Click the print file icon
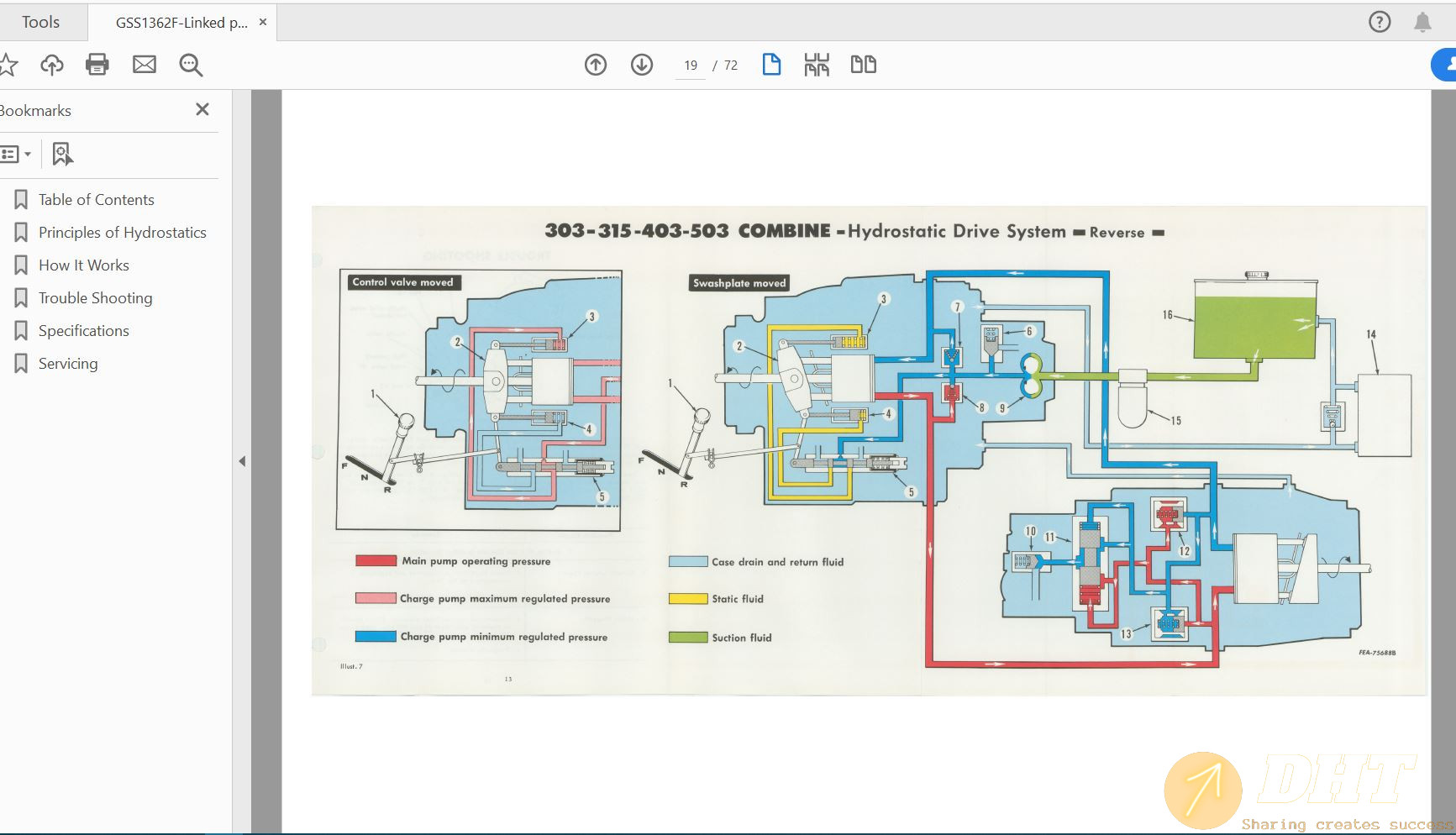 coord(97,65)
